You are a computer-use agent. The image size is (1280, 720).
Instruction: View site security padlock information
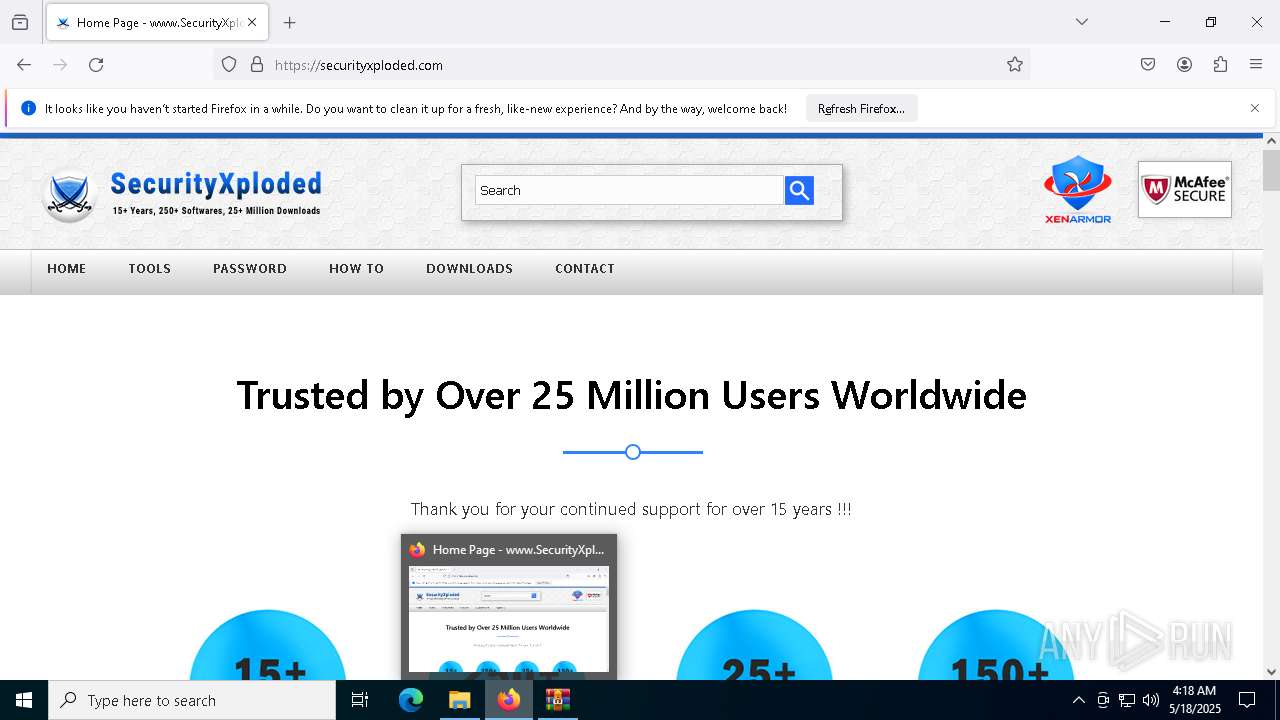pyautogui.click(x=257, y=64)
